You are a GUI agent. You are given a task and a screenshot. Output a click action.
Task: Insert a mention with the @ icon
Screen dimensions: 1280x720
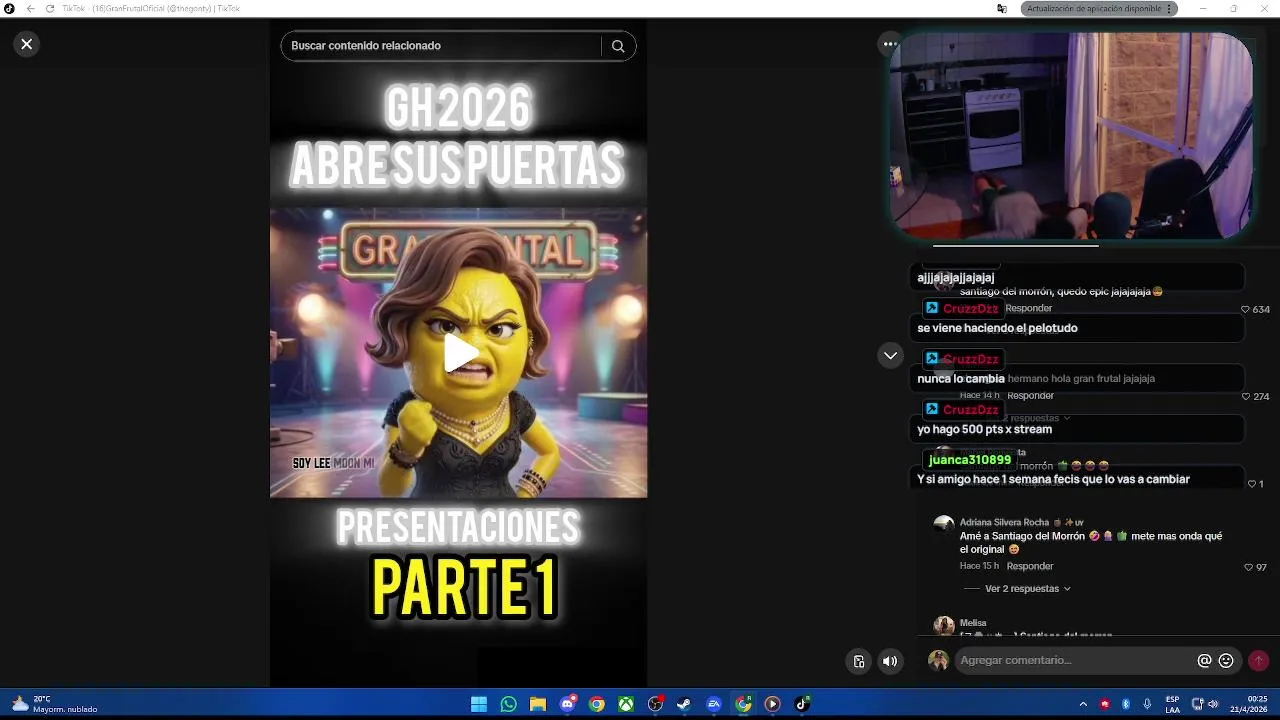1205,661
